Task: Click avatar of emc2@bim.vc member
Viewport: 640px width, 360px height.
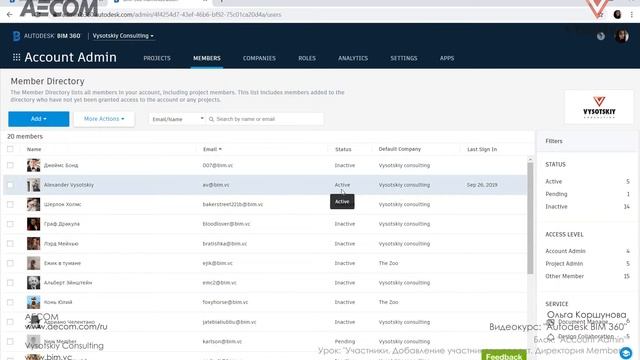Action: pyautogui.click(x=33, y=282)
